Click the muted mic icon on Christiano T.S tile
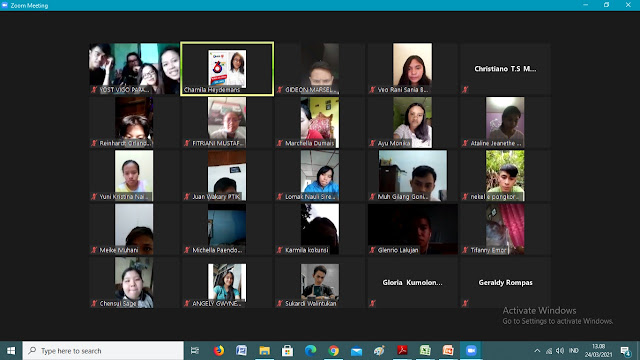This screenshot has width=640, height=360. point(465,89)
